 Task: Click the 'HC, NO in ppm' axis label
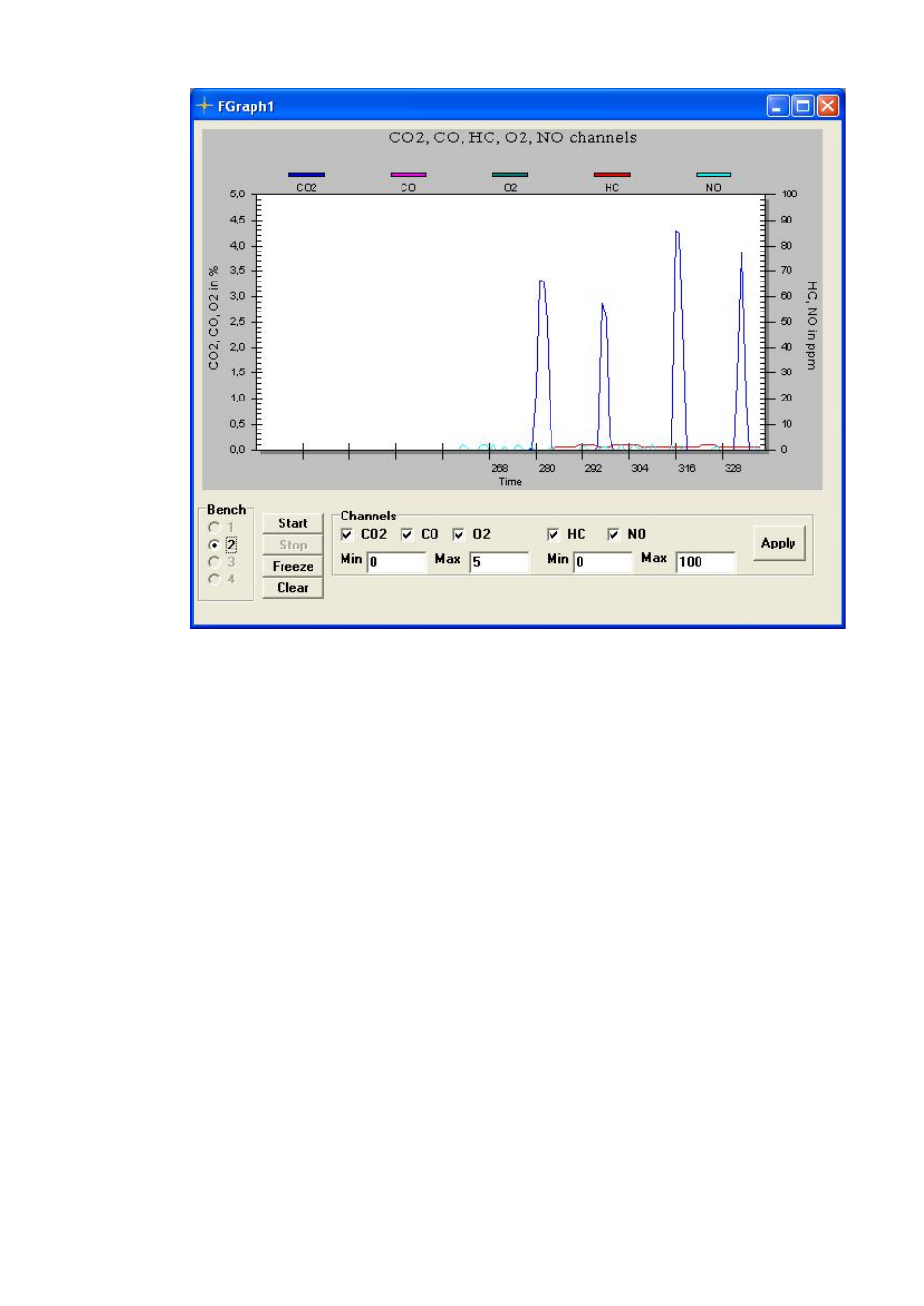811,325
